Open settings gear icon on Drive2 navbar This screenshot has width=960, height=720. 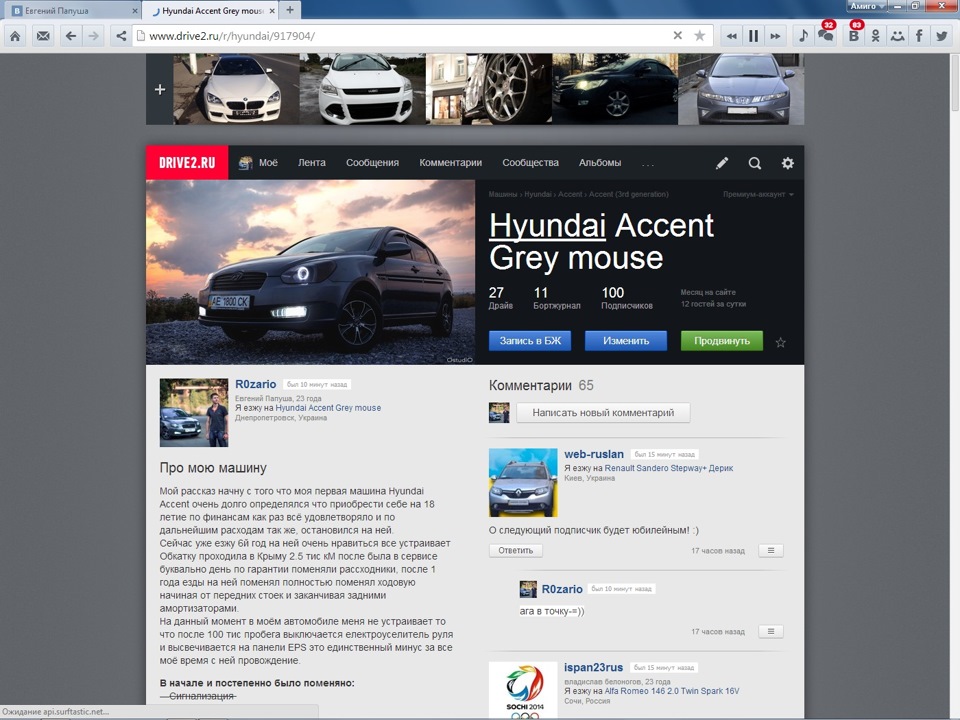pyautogui.click(x=787, y=163)
